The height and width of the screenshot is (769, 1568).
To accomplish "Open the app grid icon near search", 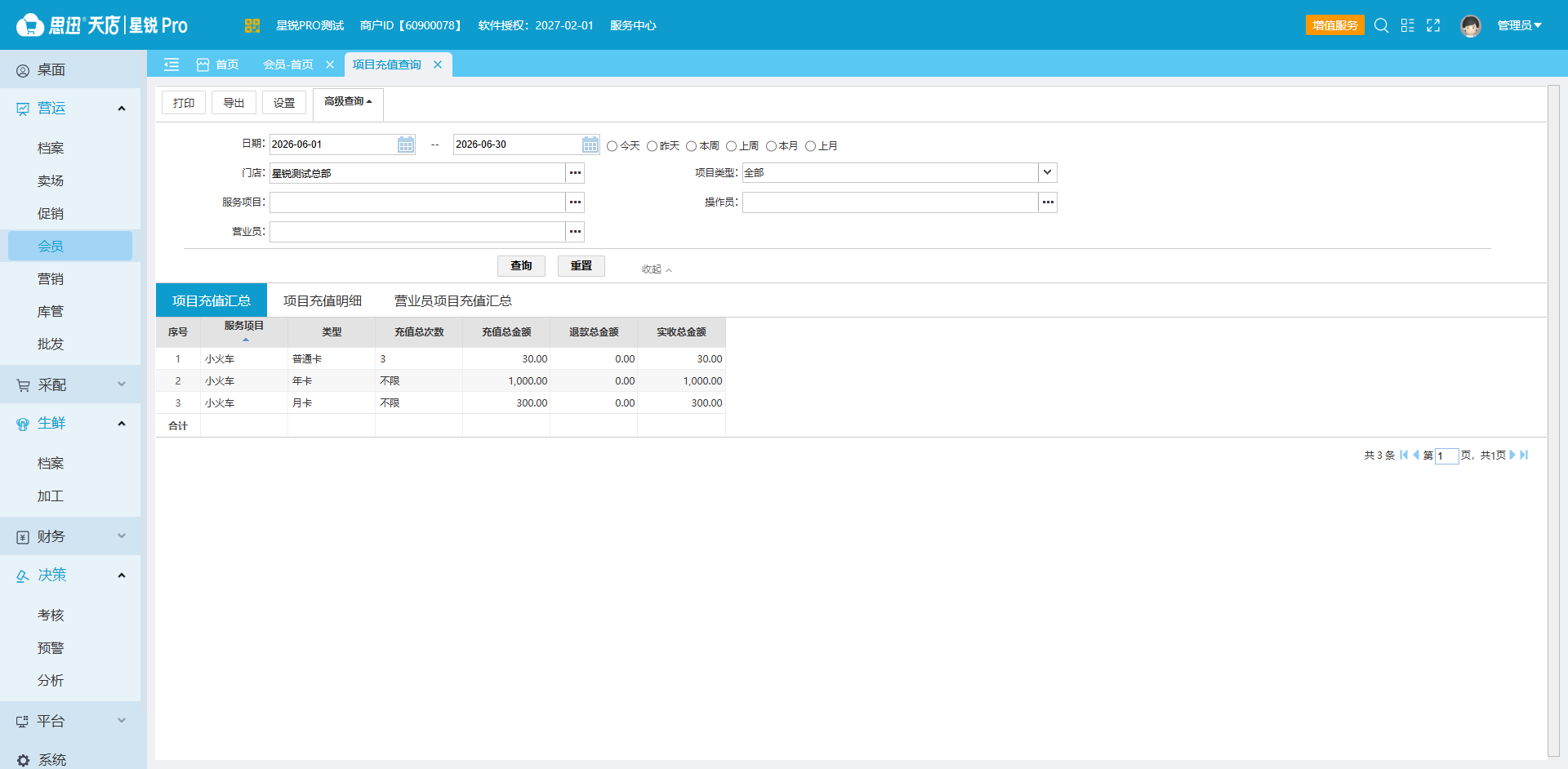I will click(1407, 25).
